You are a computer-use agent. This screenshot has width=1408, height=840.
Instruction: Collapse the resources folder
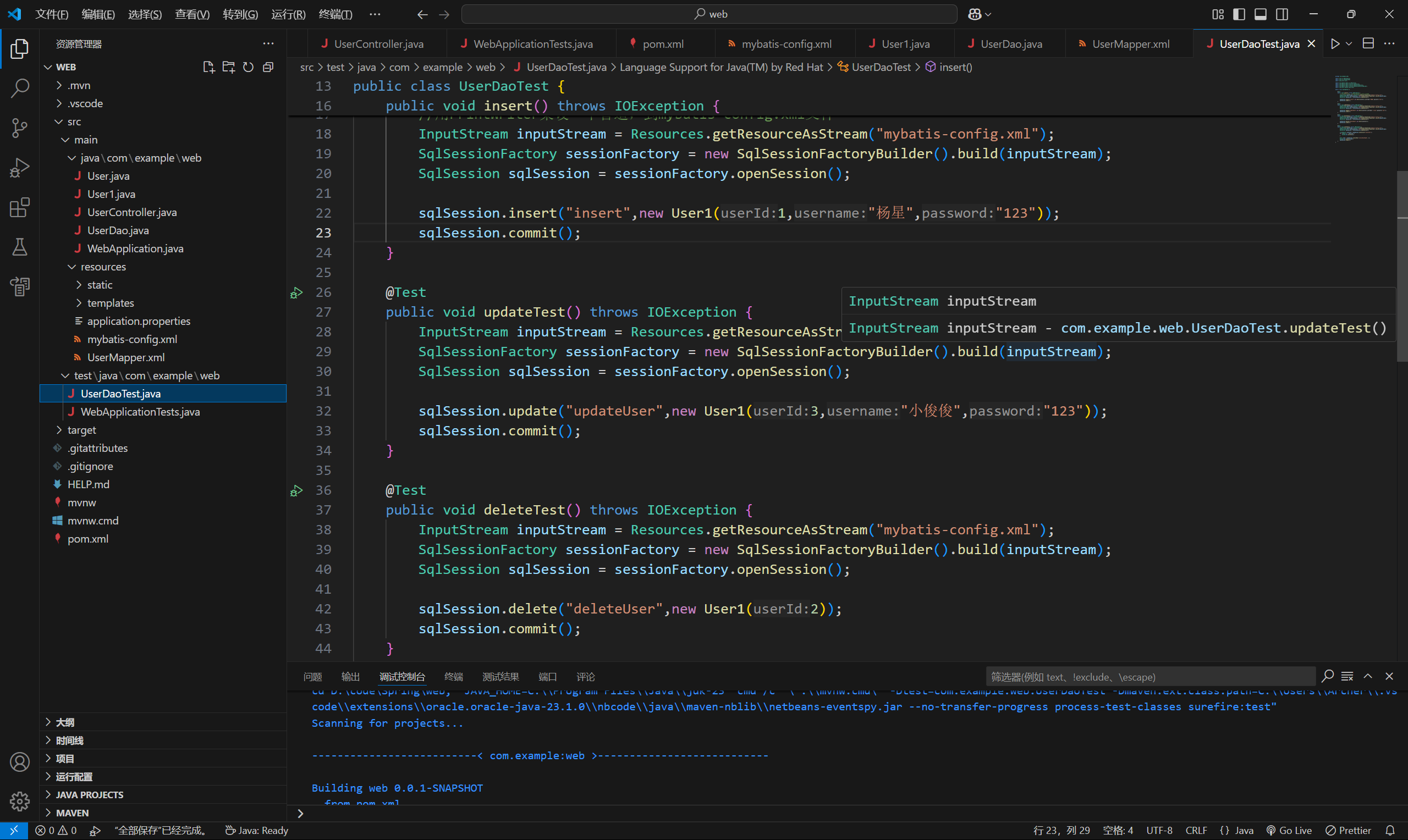(x=102, y=267)
